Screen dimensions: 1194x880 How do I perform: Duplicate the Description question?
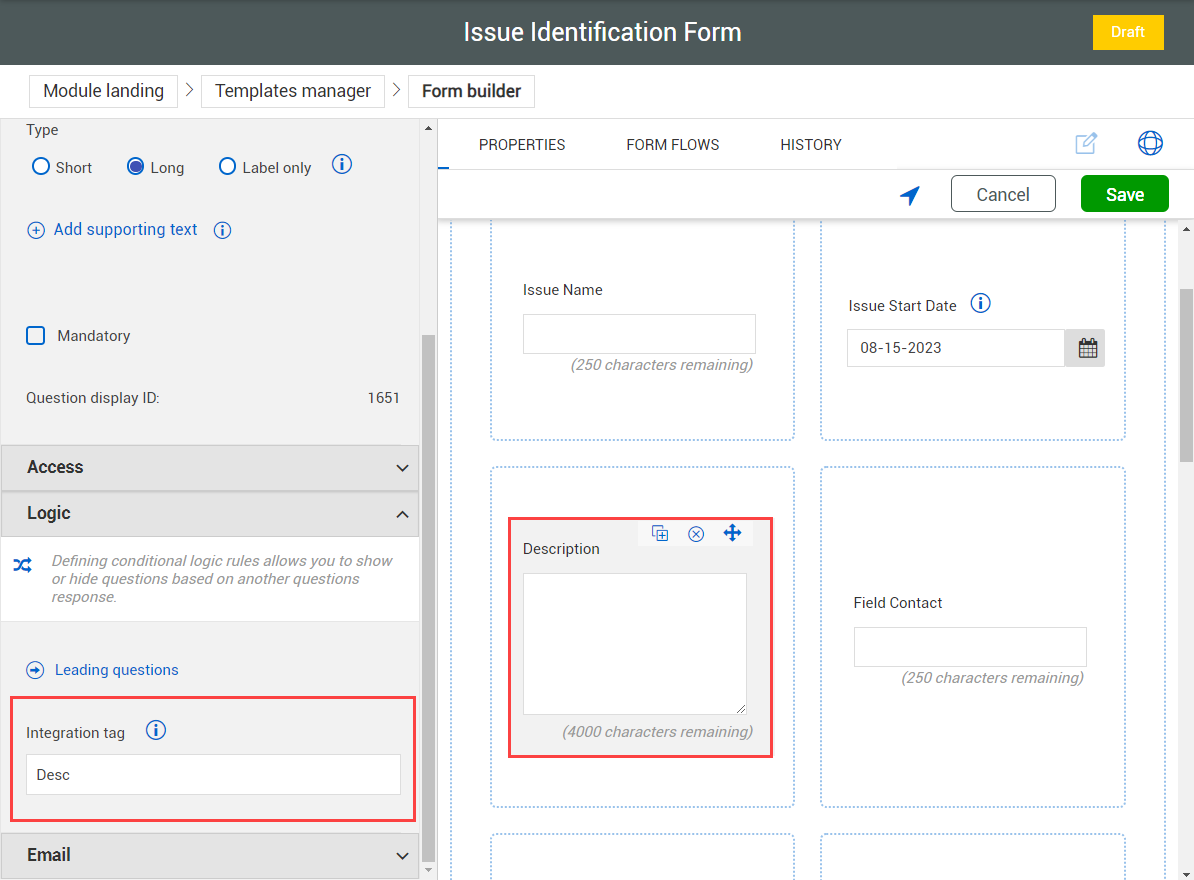click(x=659, y=533)
